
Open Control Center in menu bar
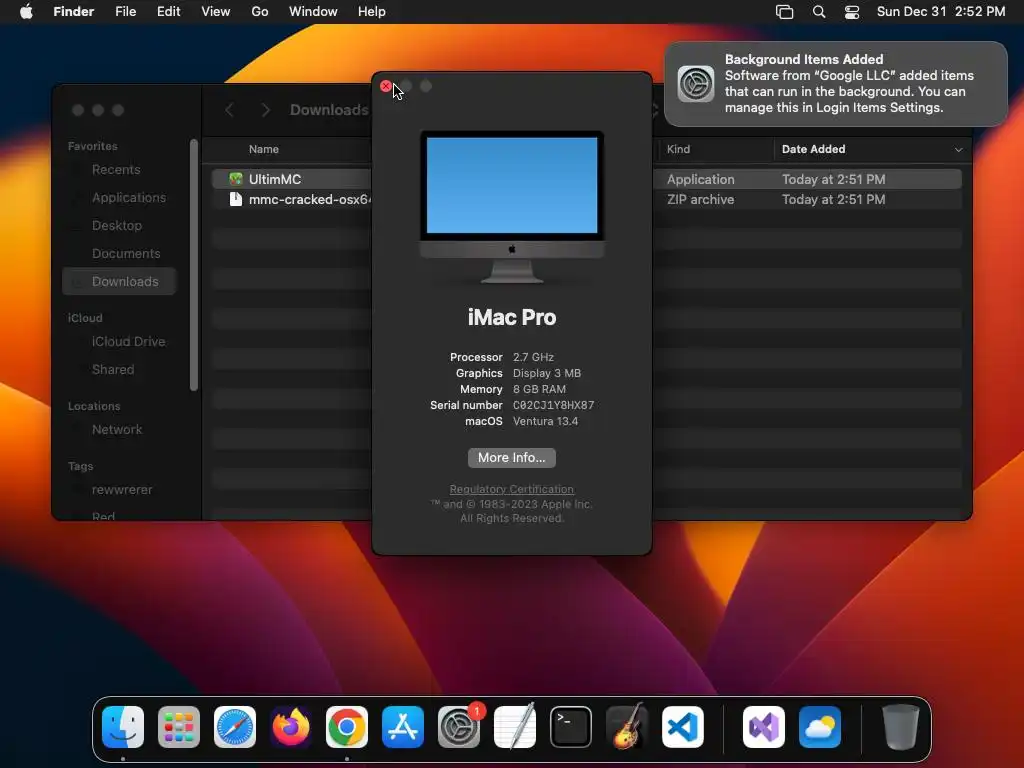[852, 12]
